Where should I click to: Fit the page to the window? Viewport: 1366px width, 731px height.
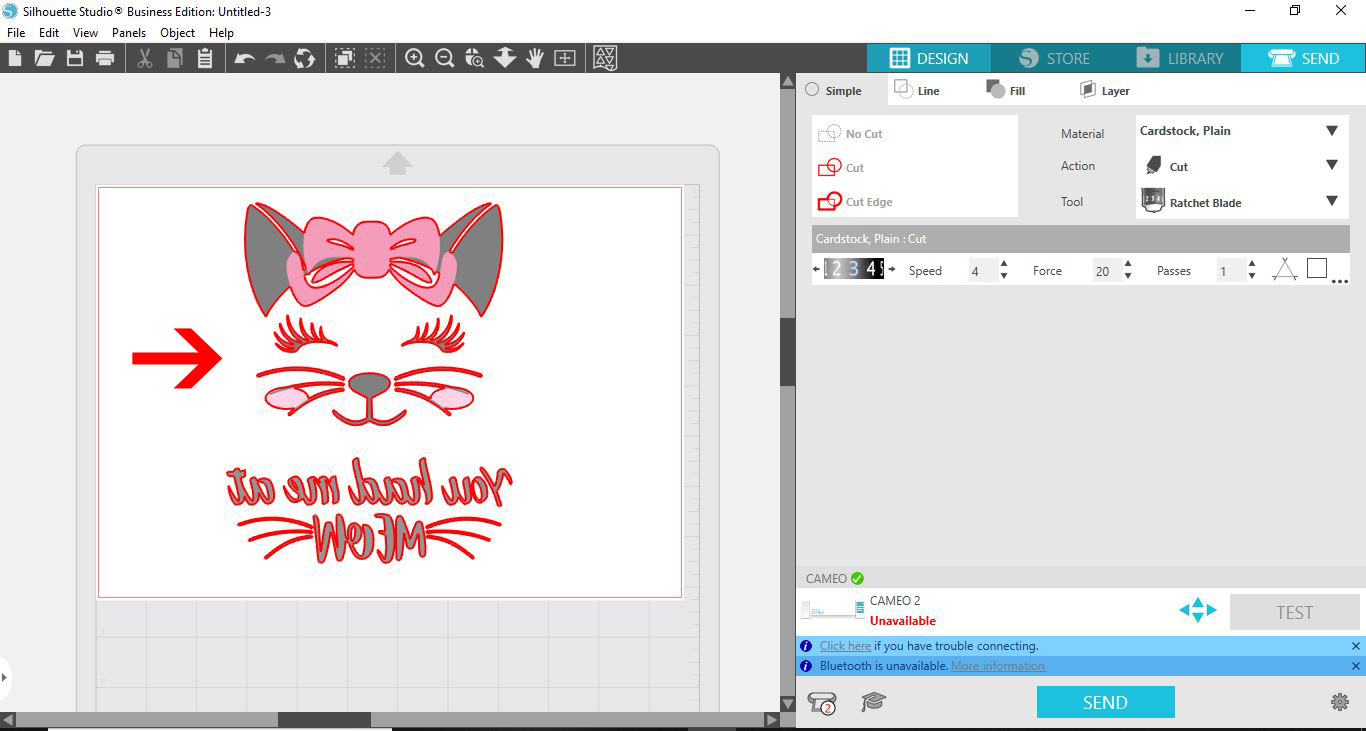coord(565,58)
